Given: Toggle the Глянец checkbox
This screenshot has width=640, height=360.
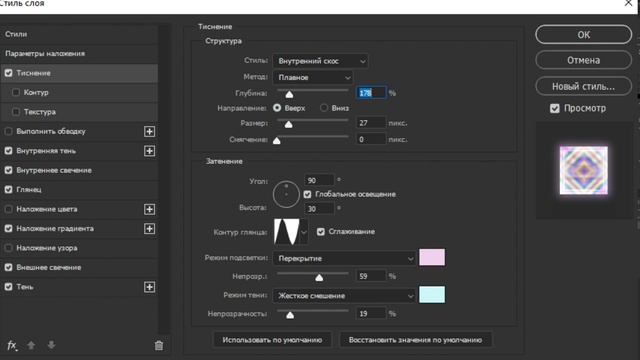Looking at the screenshot, I should pos(9,190).
